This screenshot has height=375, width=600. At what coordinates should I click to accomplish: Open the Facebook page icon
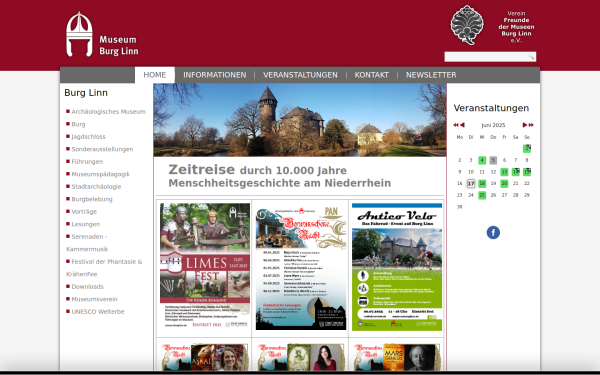point(493,232)
